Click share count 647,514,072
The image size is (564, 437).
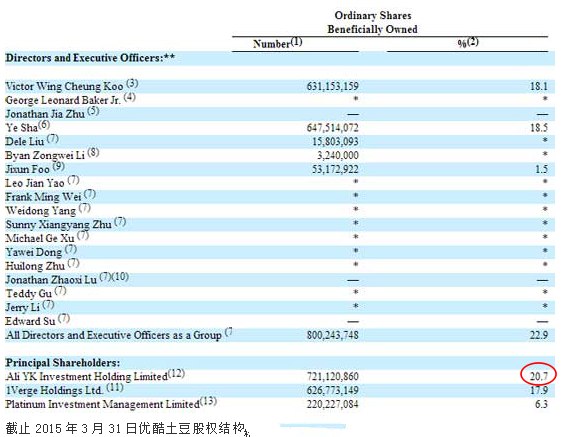[x=332, y=128]
